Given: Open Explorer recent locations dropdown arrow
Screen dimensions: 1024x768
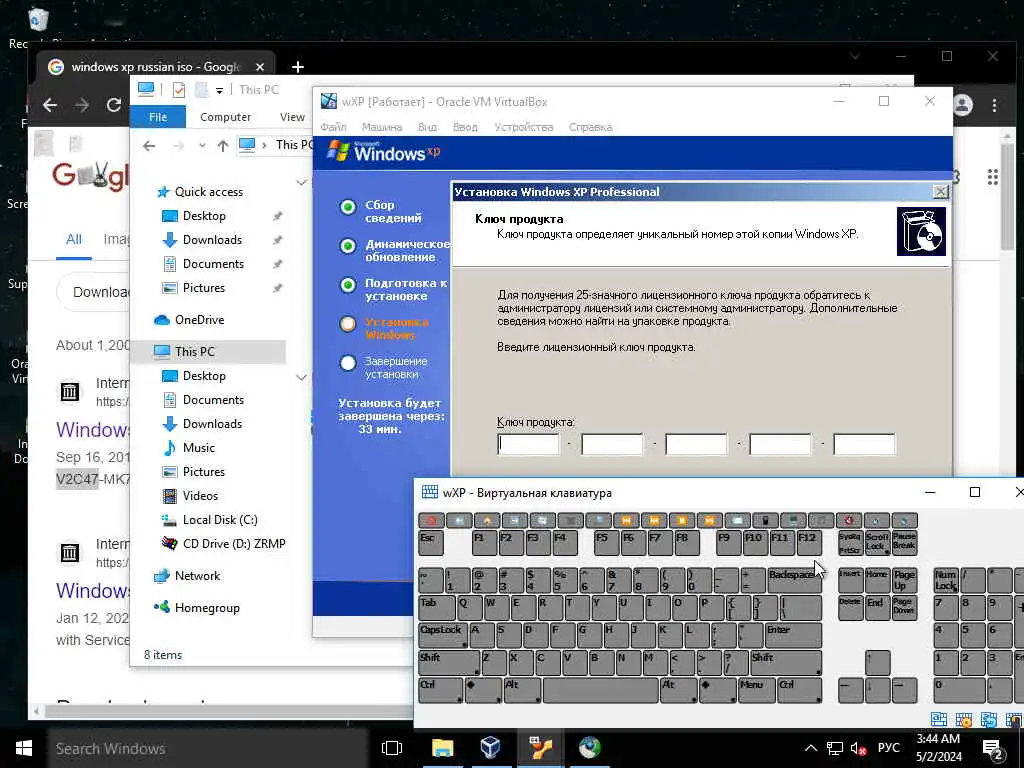Looking at the screenshot, I should (202, 146).
